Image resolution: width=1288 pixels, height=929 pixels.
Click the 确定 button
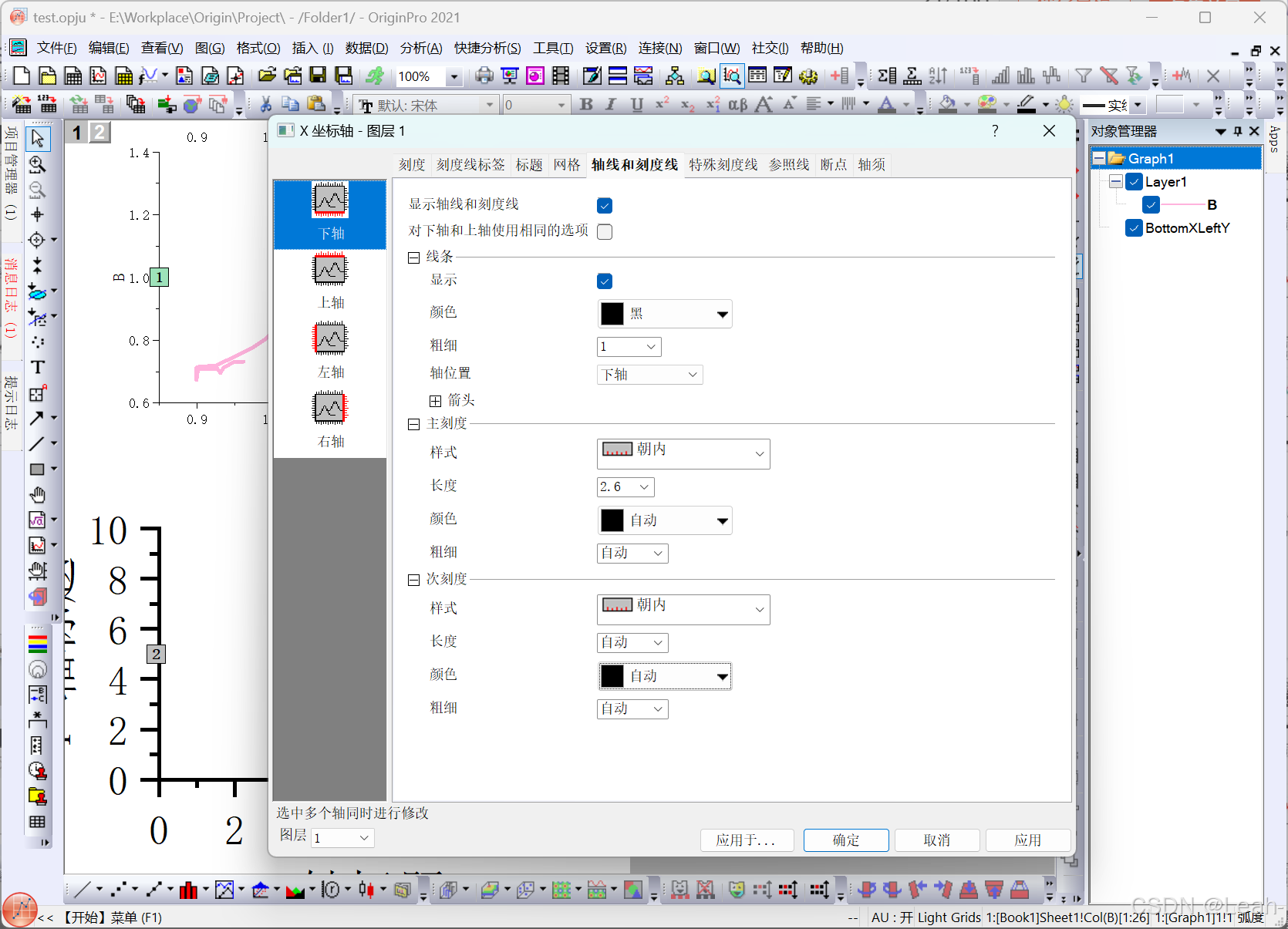coord(845,840)
